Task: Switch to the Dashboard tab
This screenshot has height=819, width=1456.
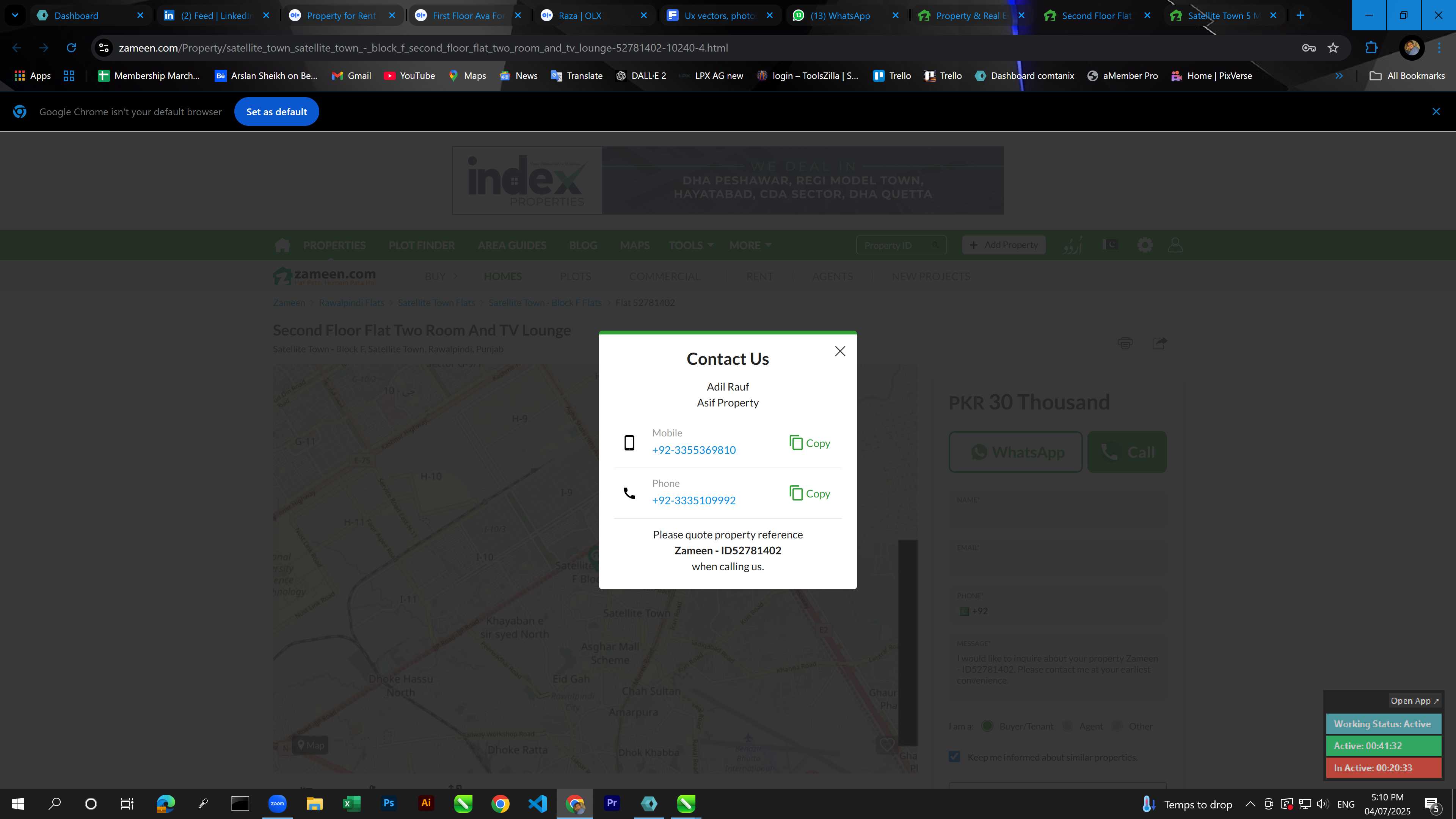Action: (x=91, y=15)
